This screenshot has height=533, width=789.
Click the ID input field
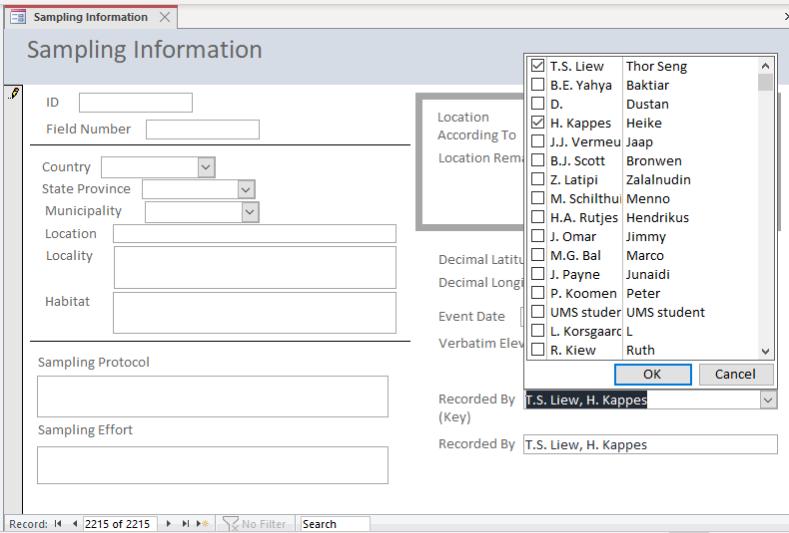[x=136, y=103]
